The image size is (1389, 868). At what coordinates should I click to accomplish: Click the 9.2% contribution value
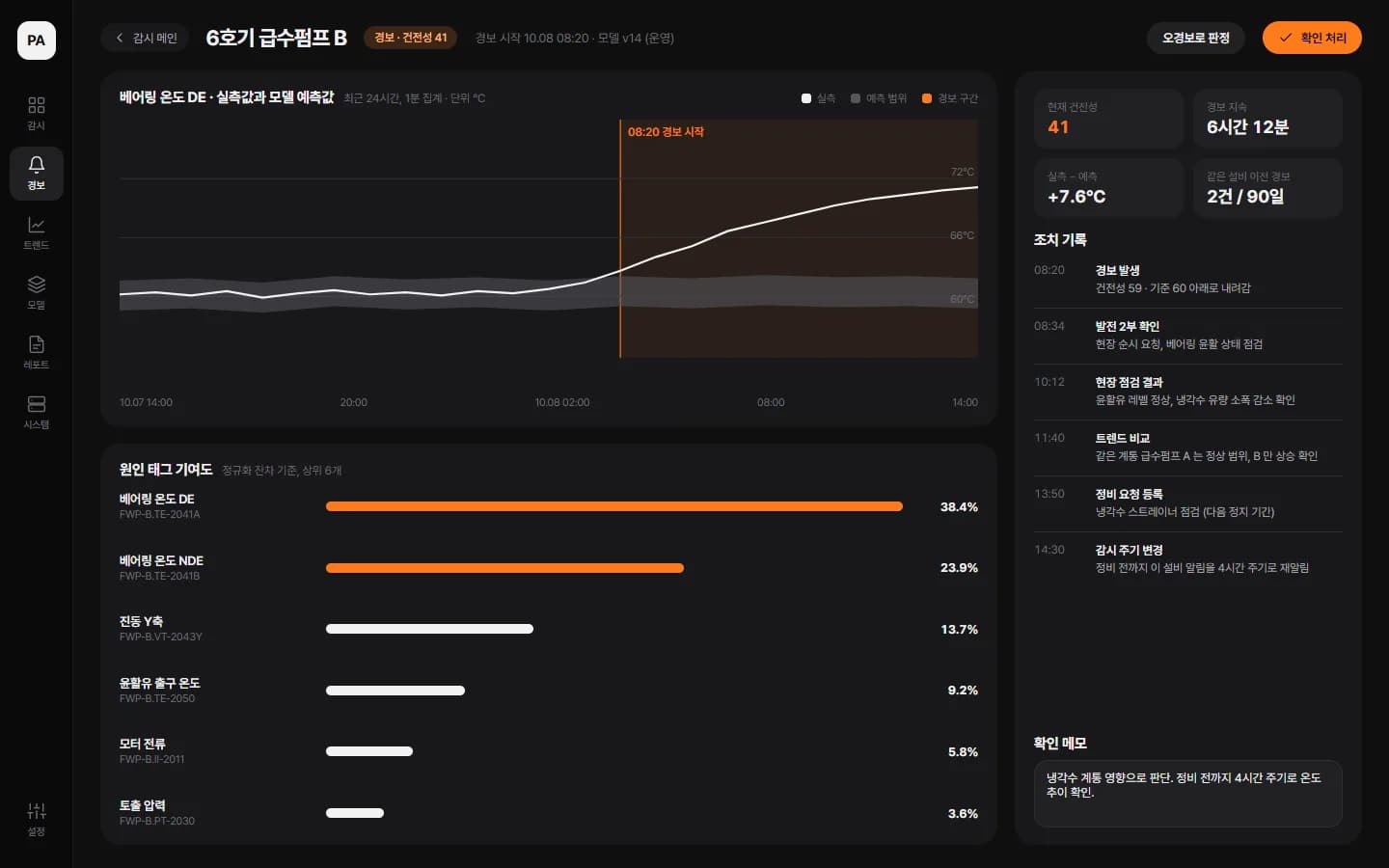click(963, 691)
